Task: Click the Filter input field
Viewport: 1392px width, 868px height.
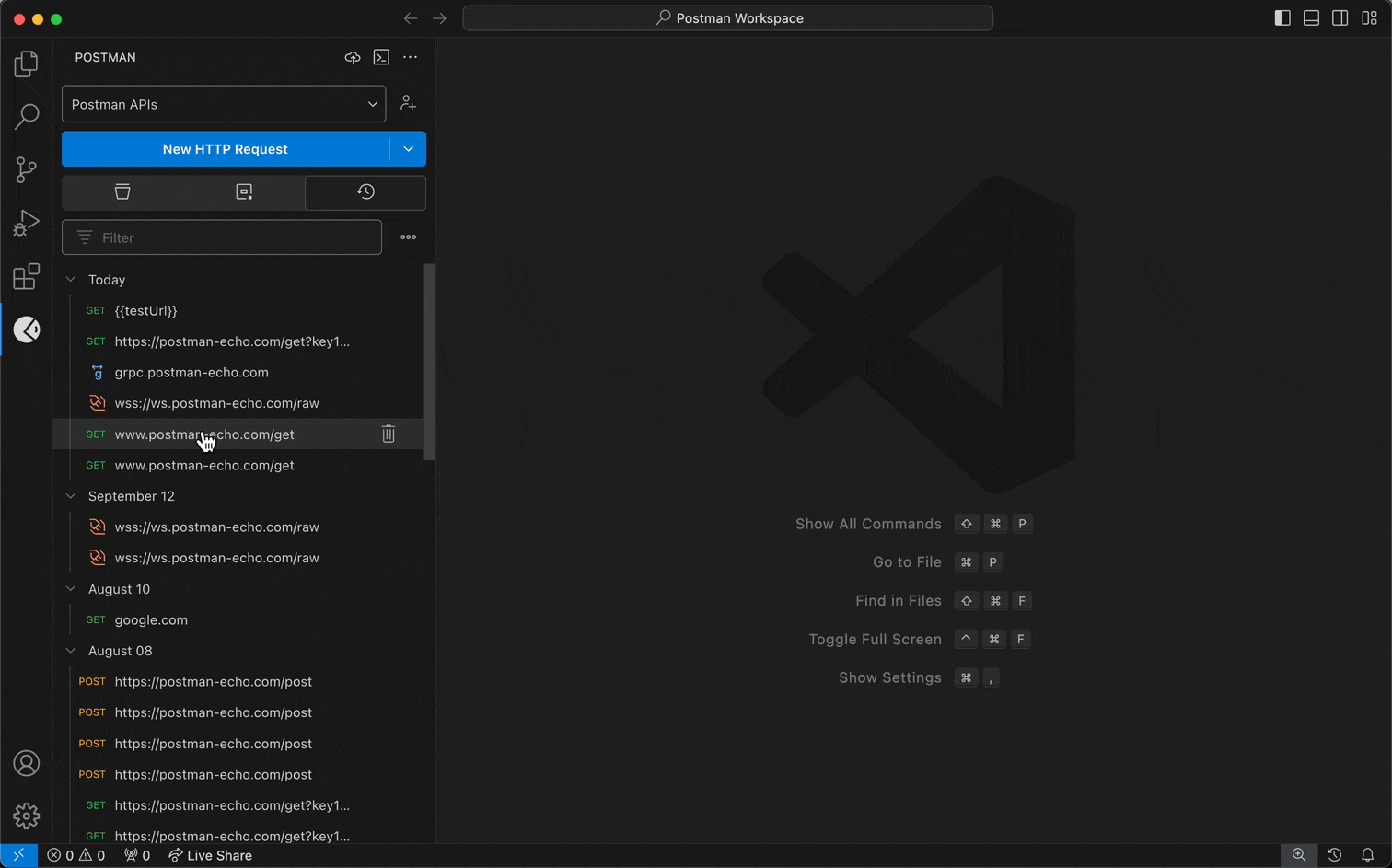Action: [x=222, y=237]
